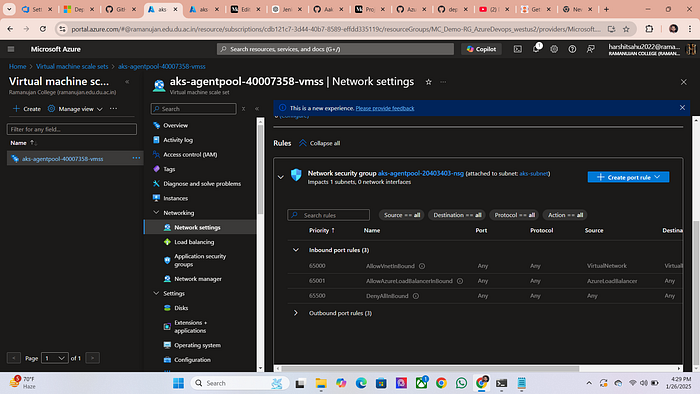Open Load balancing

[x=194, y=242]
